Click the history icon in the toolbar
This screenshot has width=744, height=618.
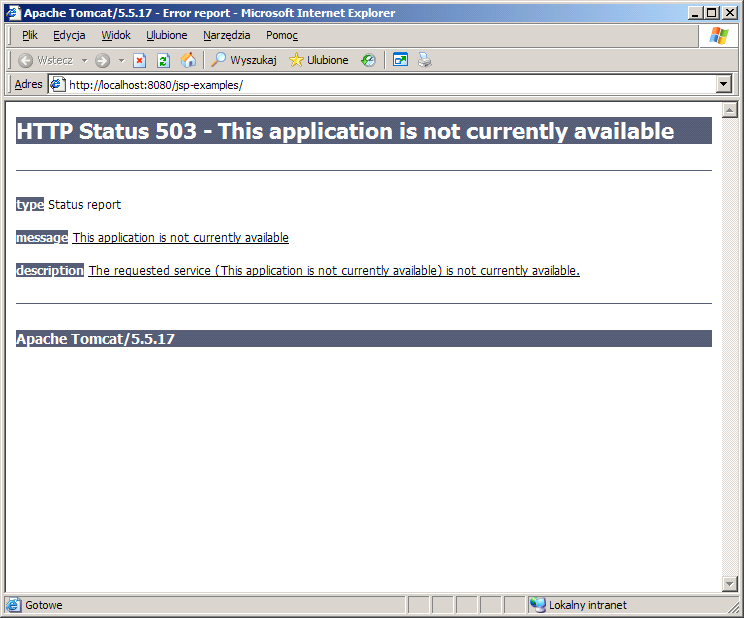(x=368, y=60)
